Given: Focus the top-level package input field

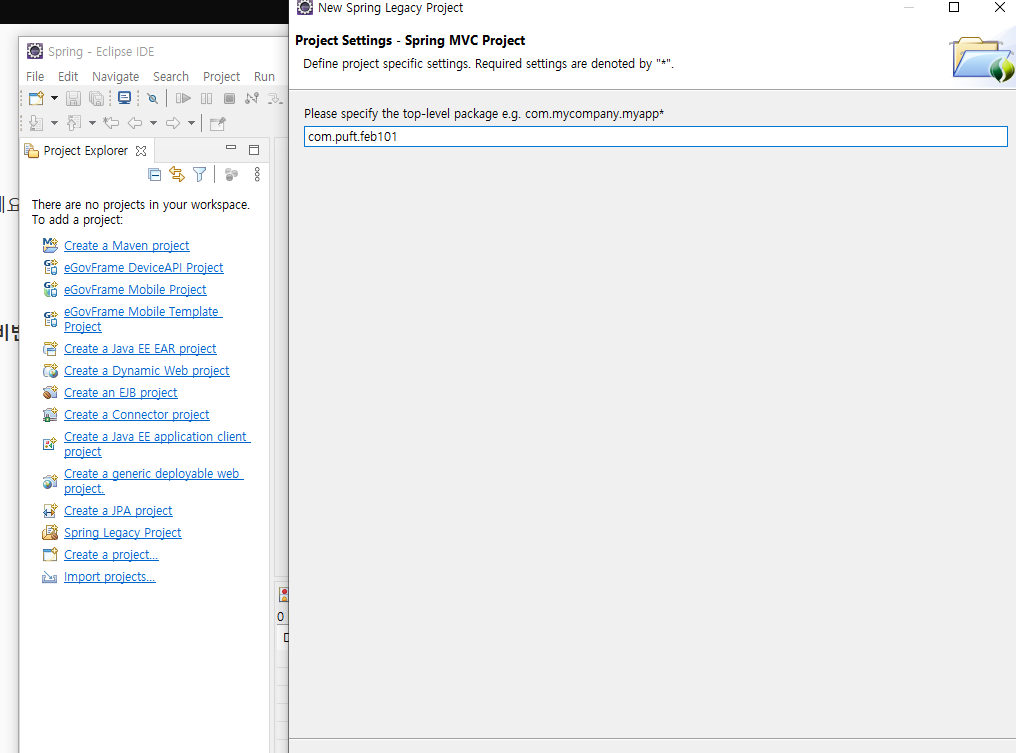Looking at the screenshot, I should point(656,137).
